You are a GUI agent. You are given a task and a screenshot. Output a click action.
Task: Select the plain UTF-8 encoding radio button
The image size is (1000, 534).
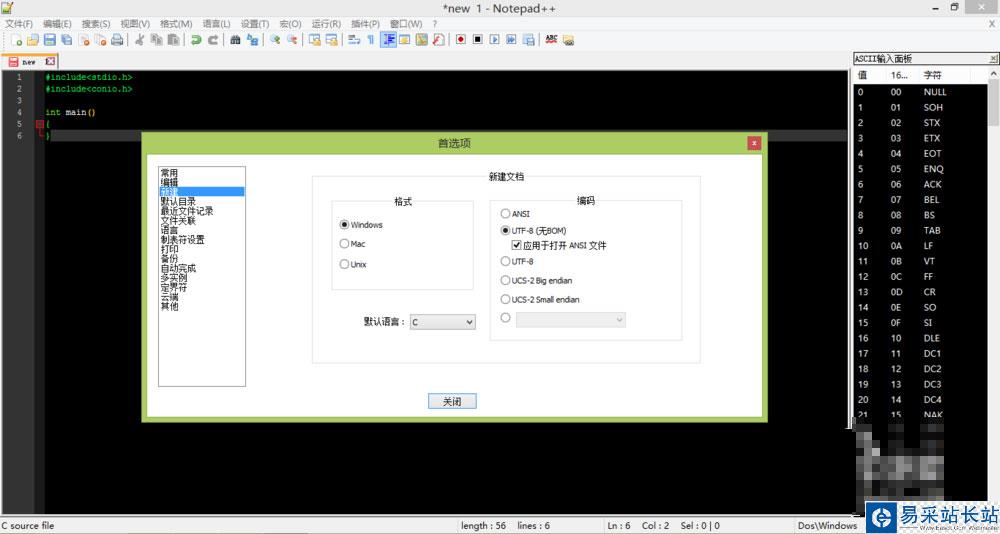coord(505,261)
